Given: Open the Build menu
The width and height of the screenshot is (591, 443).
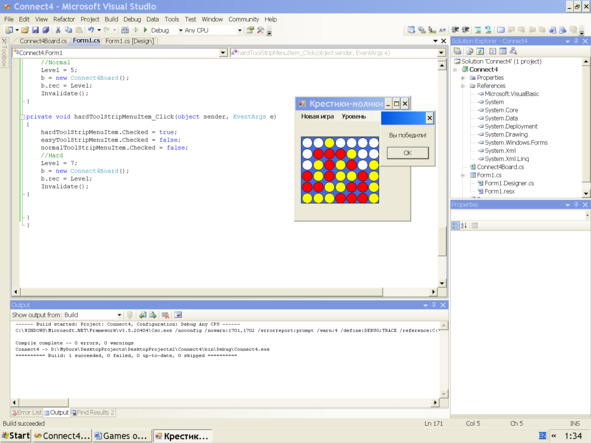Looking at the screenshot, I should click(111, 19).
